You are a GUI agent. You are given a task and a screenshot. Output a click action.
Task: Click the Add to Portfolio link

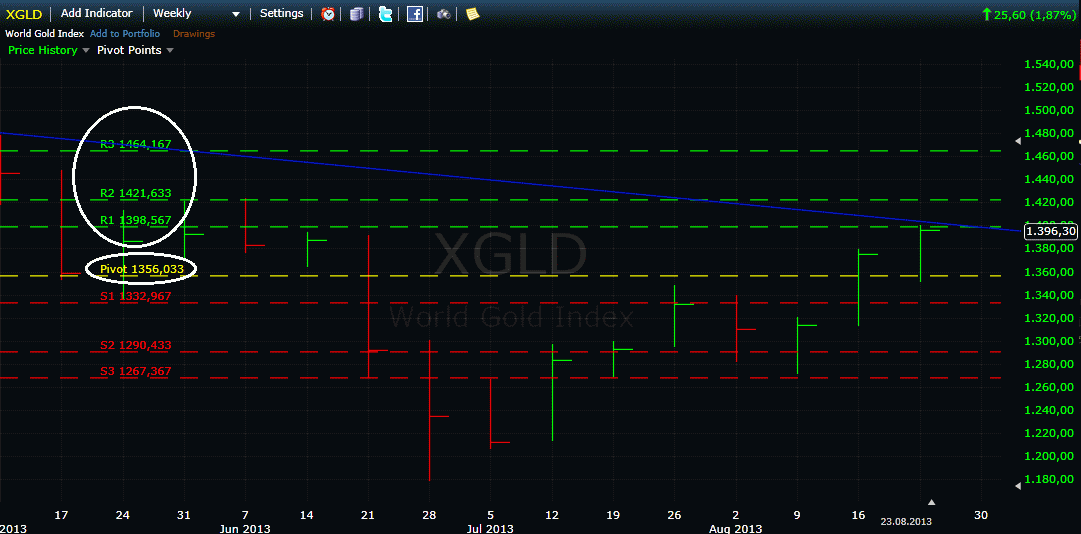[x=124, y=34]
